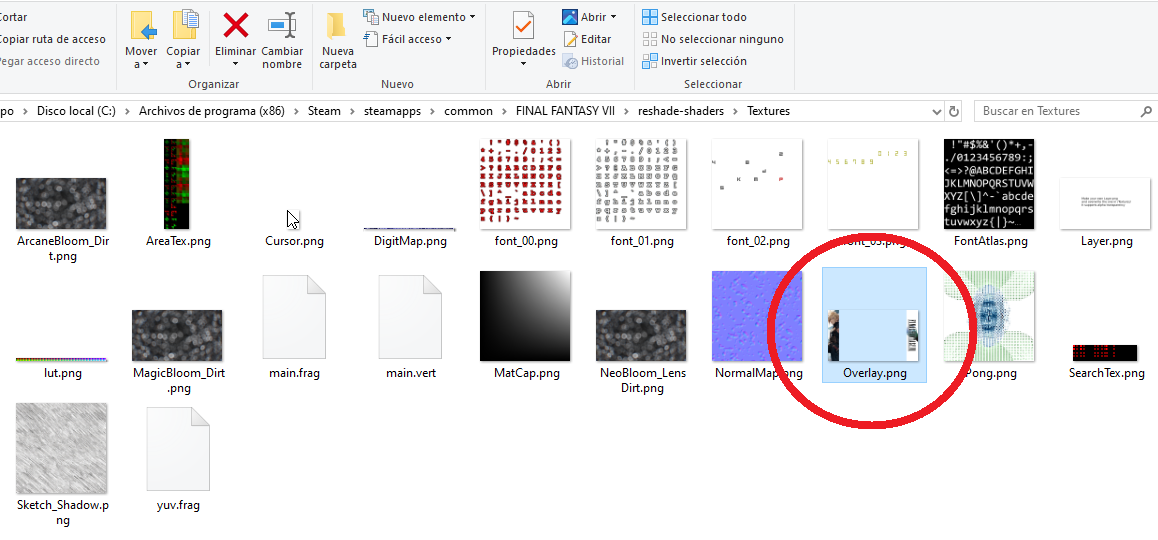
Task: Go to Archivos de programa (x86) breadcrumb
Action: (211, 112)
